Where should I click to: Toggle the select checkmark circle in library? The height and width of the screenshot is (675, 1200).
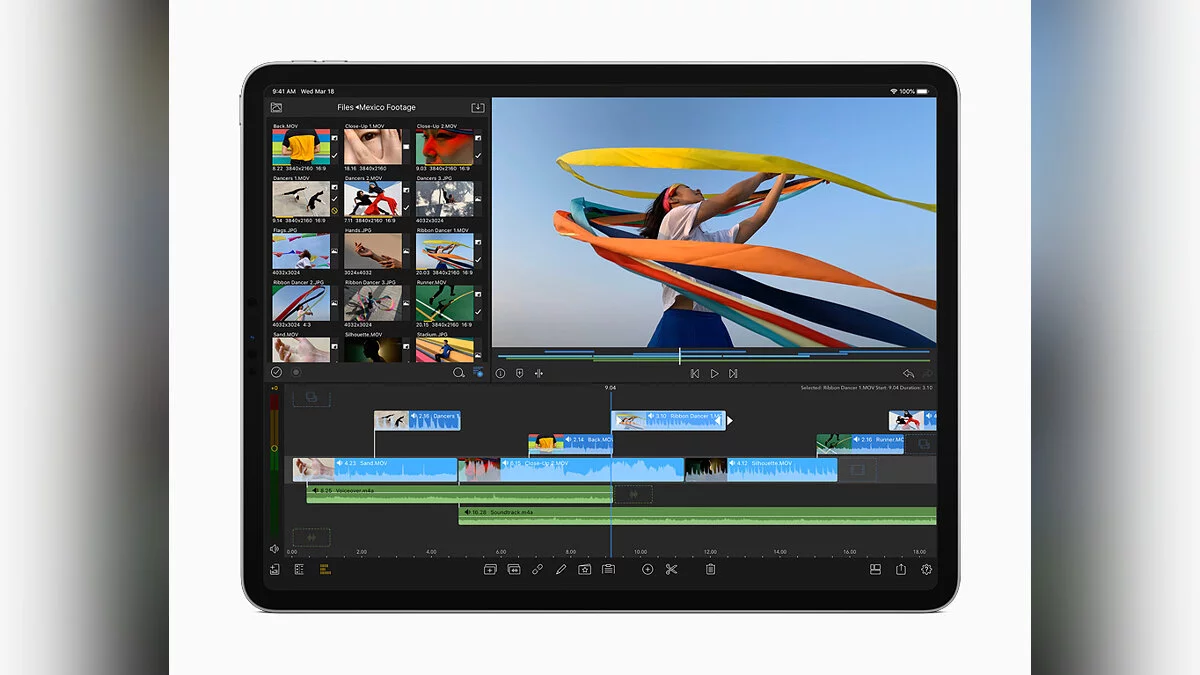277,372
